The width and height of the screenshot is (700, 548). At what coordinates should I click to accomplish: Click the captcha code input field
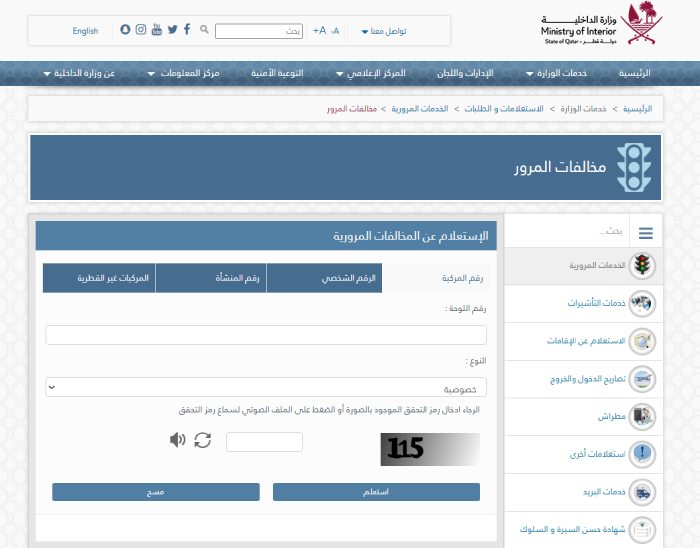(x=264, y=442)
